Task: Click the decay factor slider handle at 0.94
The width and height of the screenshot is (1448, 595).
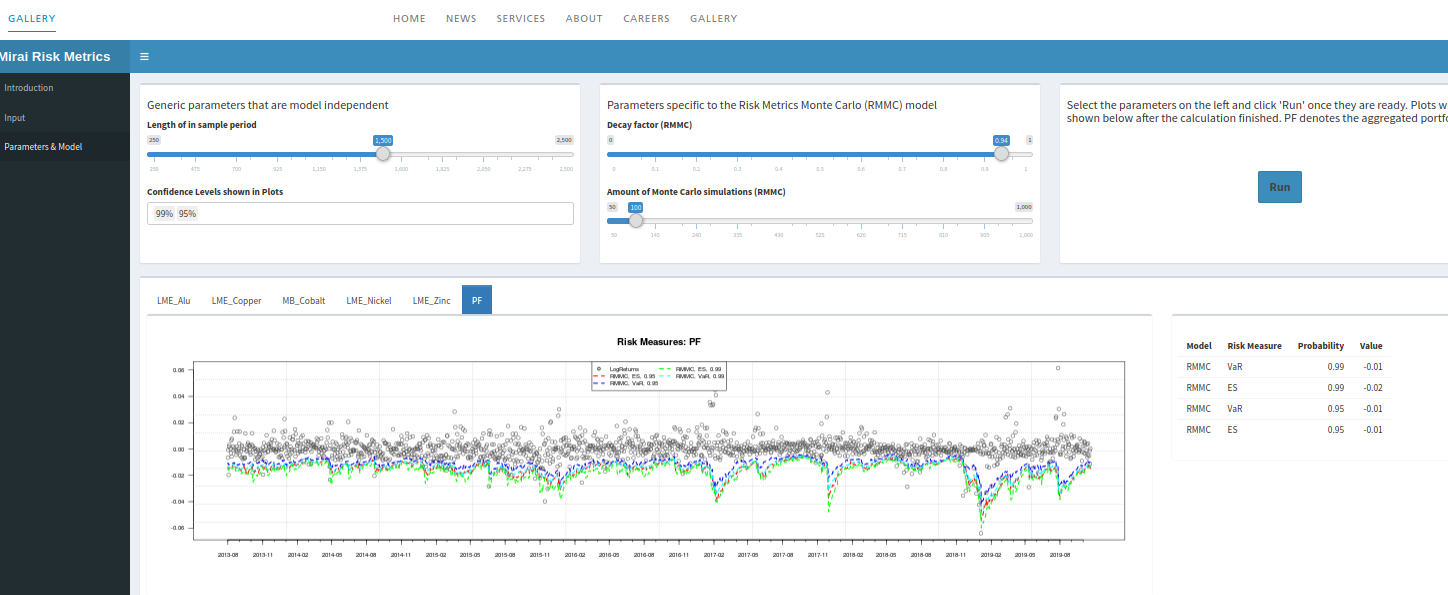Action: click(x=1002, y=153)
